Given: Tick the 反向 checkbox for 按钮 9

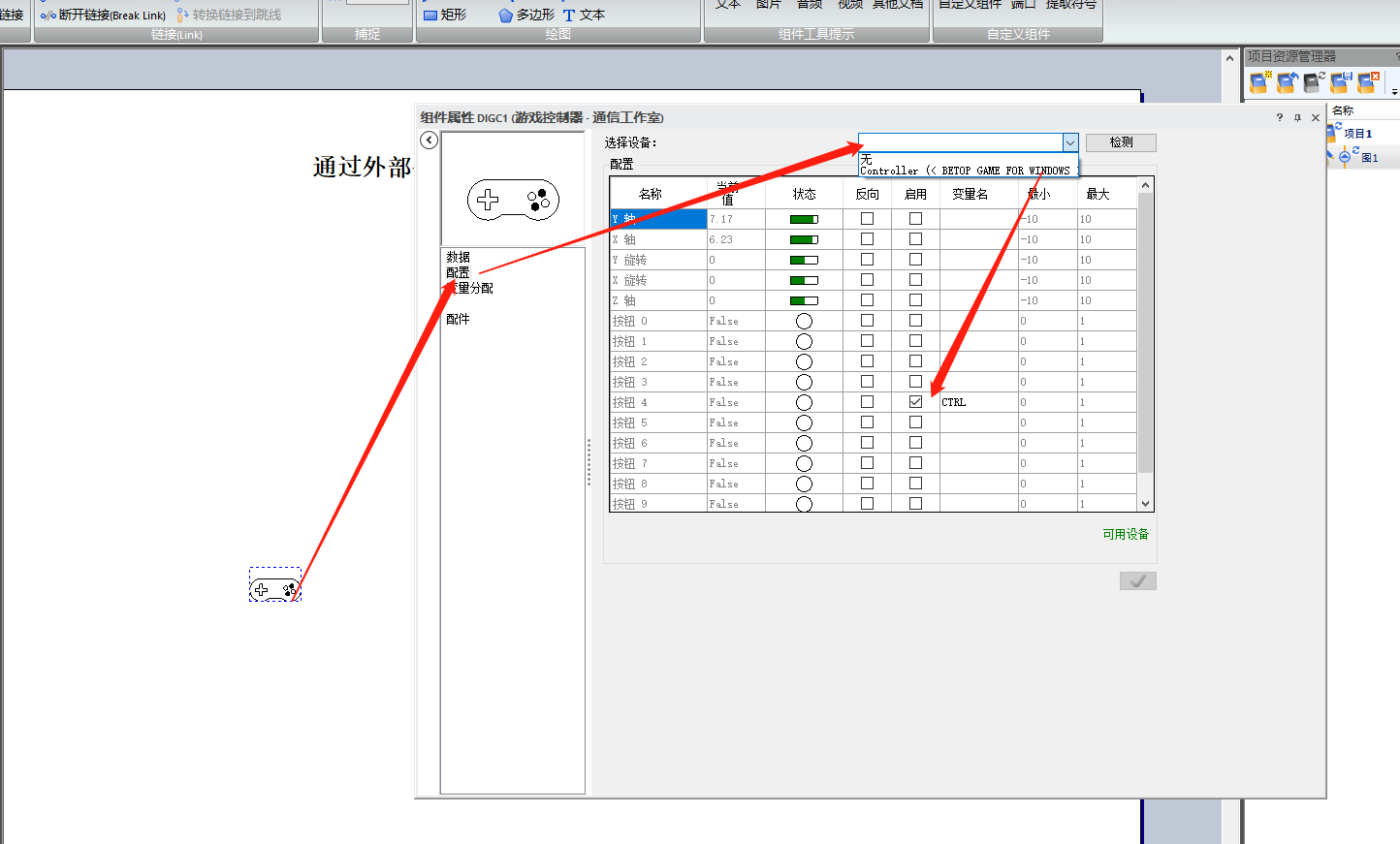Looking at the screenshot, I should [867, 504].
